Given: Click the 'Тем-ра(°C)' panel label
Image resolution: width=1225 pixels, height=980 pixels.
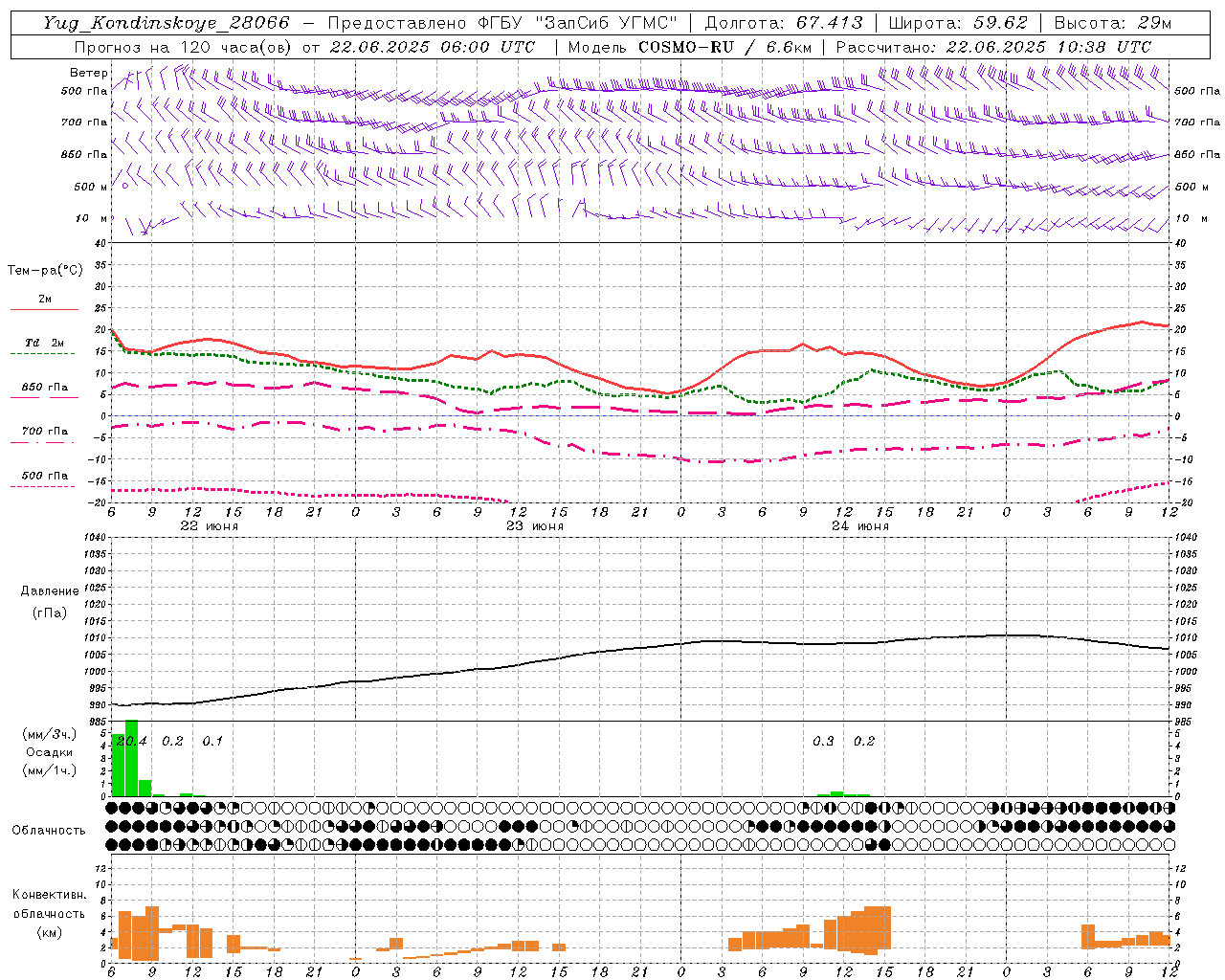Looking at the screenshot, I should click(45, 271).
